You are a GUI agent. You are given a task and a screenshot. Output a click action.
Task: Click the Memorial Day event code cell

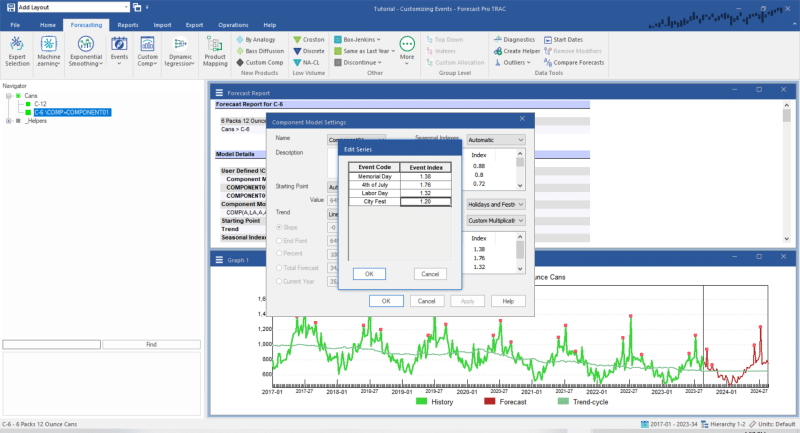(x=375, y=176)
